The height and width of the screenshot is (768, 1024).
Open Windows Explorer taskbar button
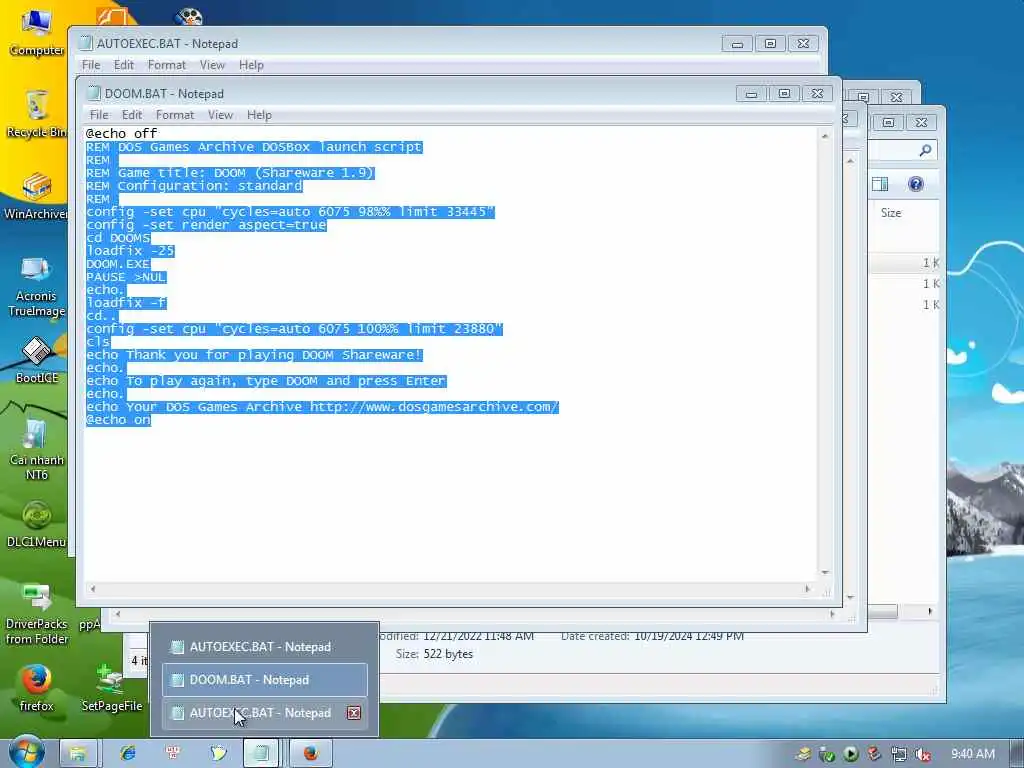coord(78,754)
